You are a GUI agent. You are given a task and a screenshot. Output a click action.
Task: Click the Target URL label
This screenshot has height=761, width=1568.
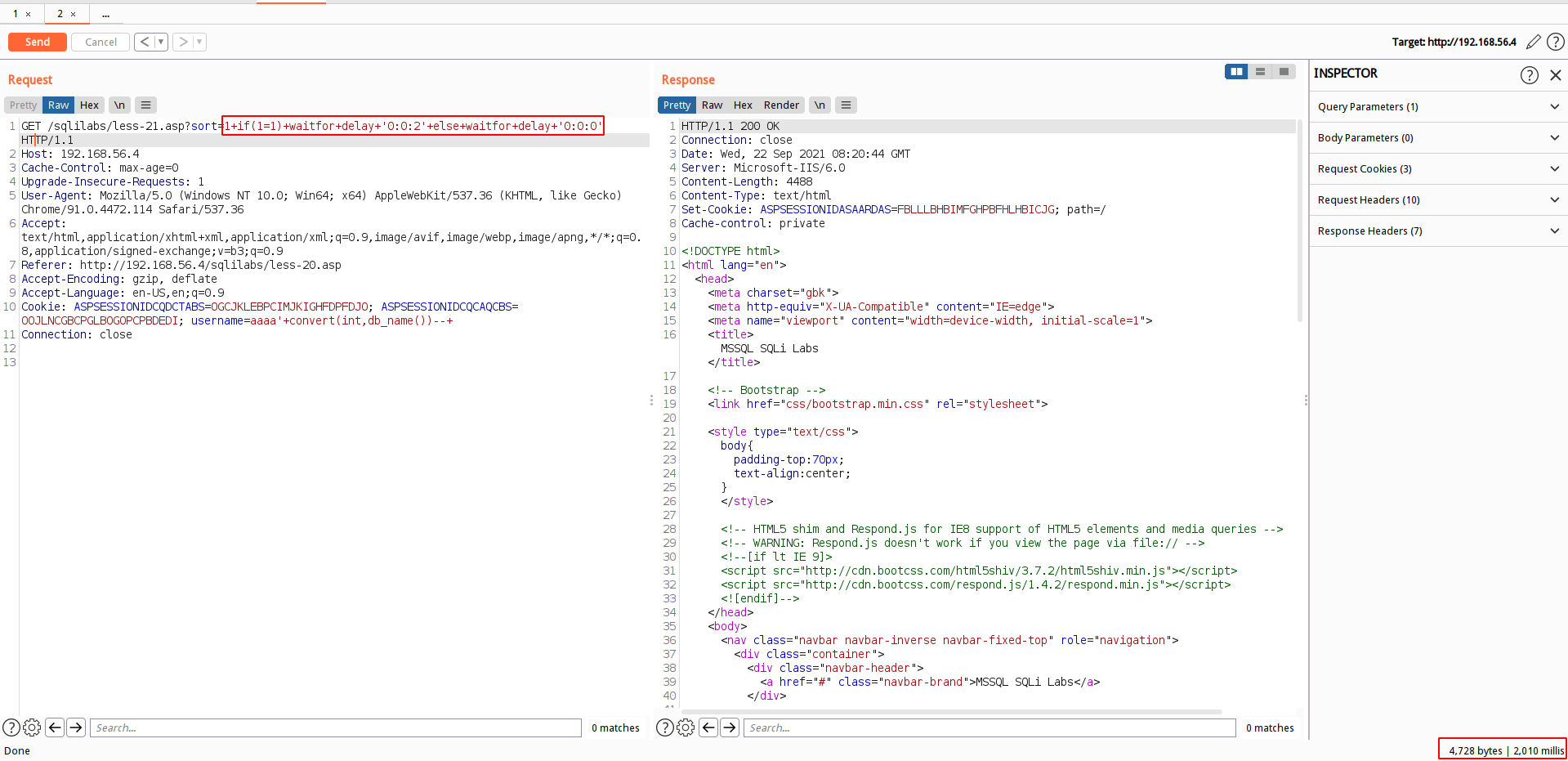click(1454, 42)
